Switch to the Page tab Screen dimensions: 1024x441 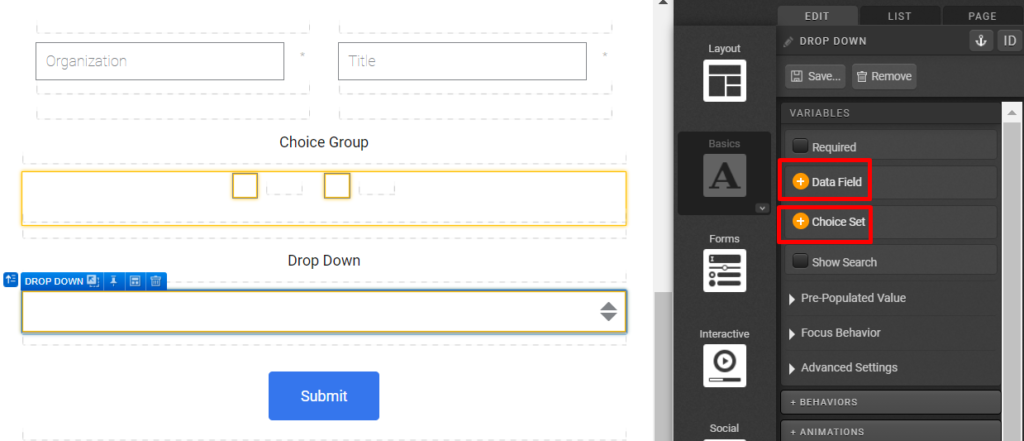[982, 16]
